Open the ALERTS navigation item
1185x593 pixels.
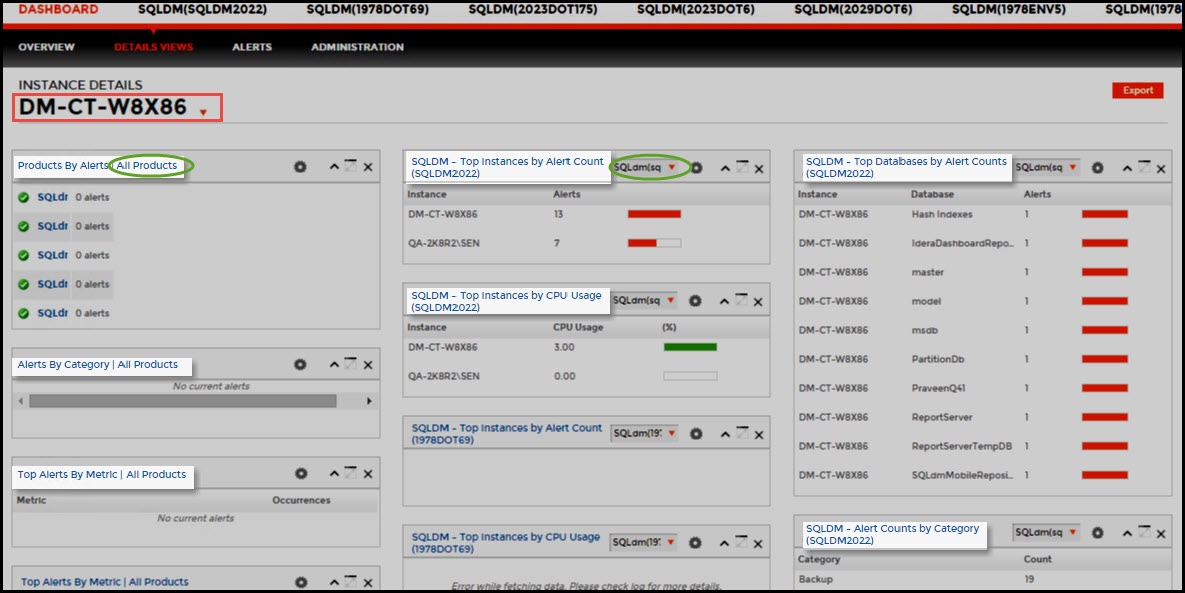tap(252, 47)
